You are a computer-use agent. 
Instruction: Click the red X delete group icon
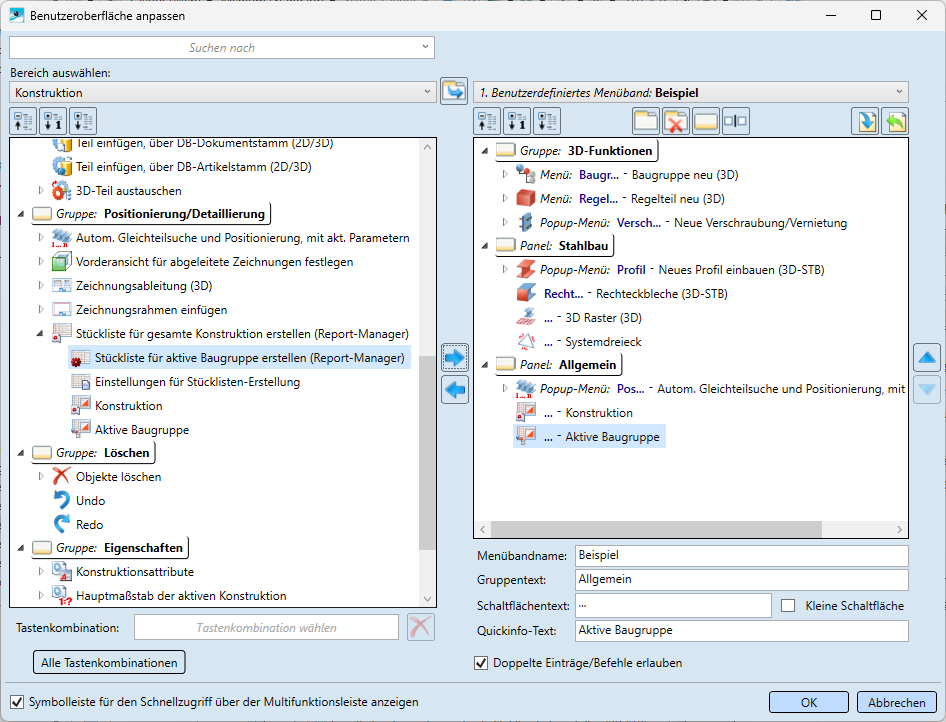tap(677, 122)
